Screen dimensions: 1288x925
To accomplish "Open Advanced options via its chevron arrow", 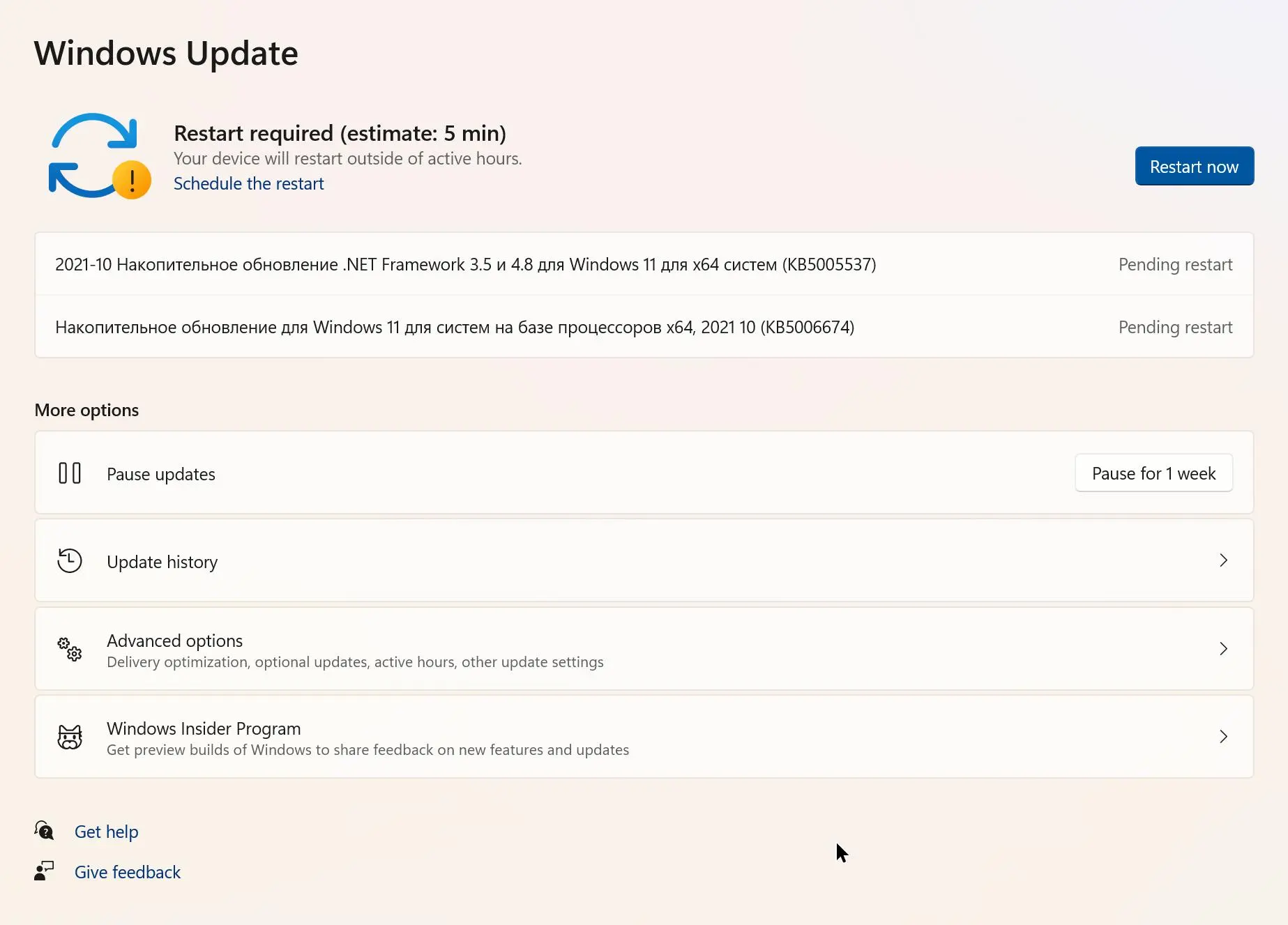I will tap(1223, 649).
